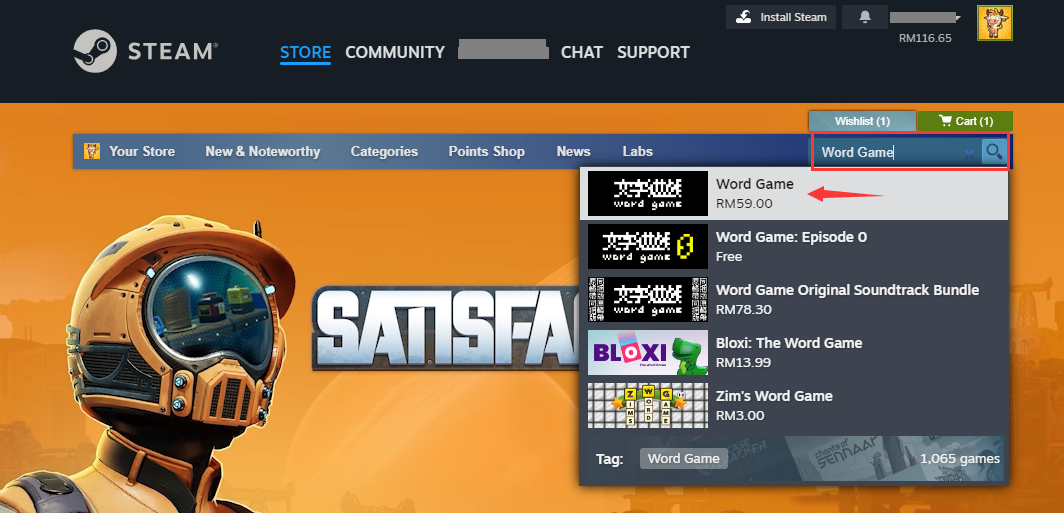Screen dimensions: 1064x513
Task: Click the Word Game tag chip
Action: 683,459
